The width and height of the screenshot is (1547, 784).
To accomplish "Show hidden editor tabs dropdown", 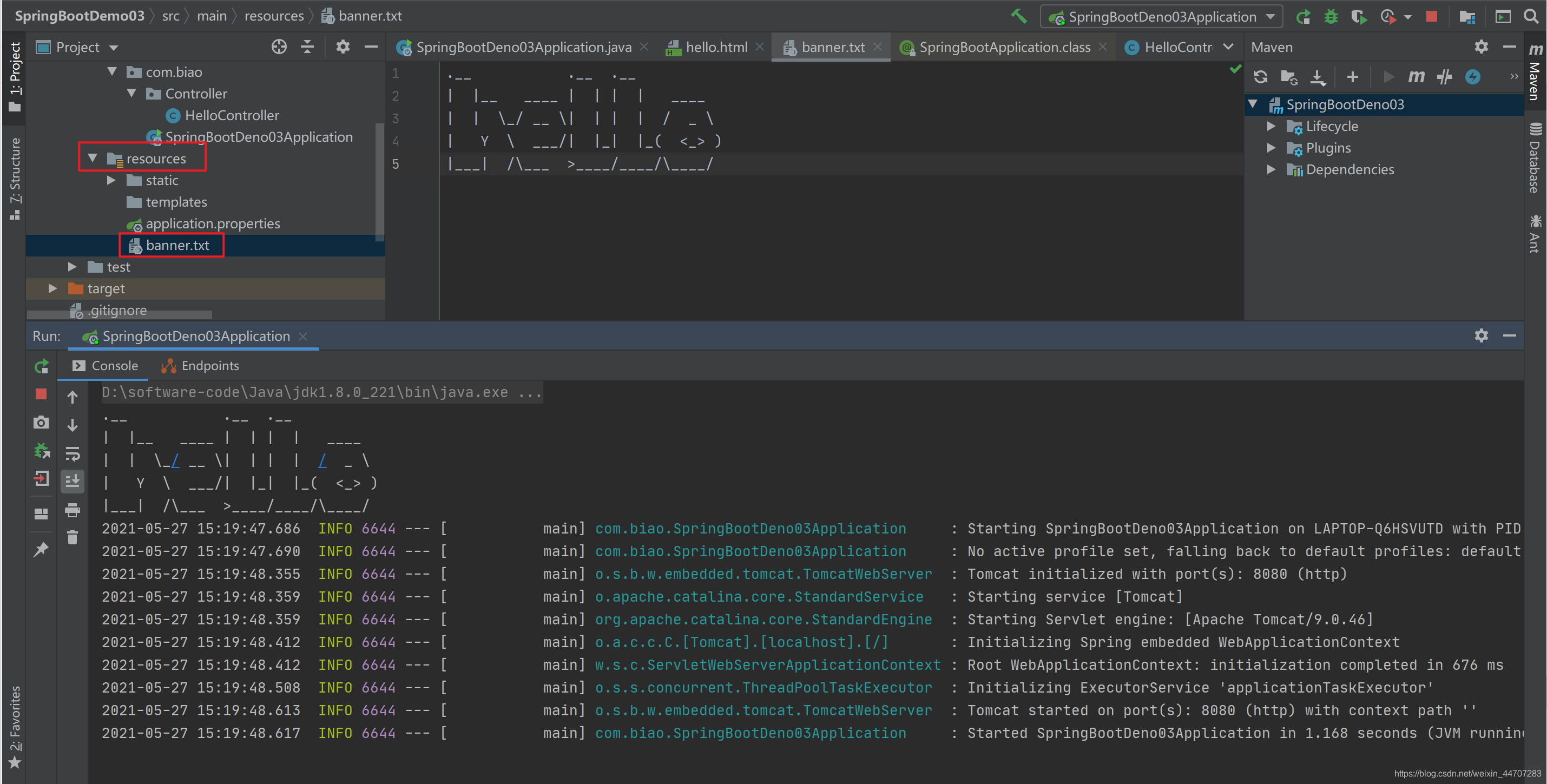I will click(x=1228, y=47).
